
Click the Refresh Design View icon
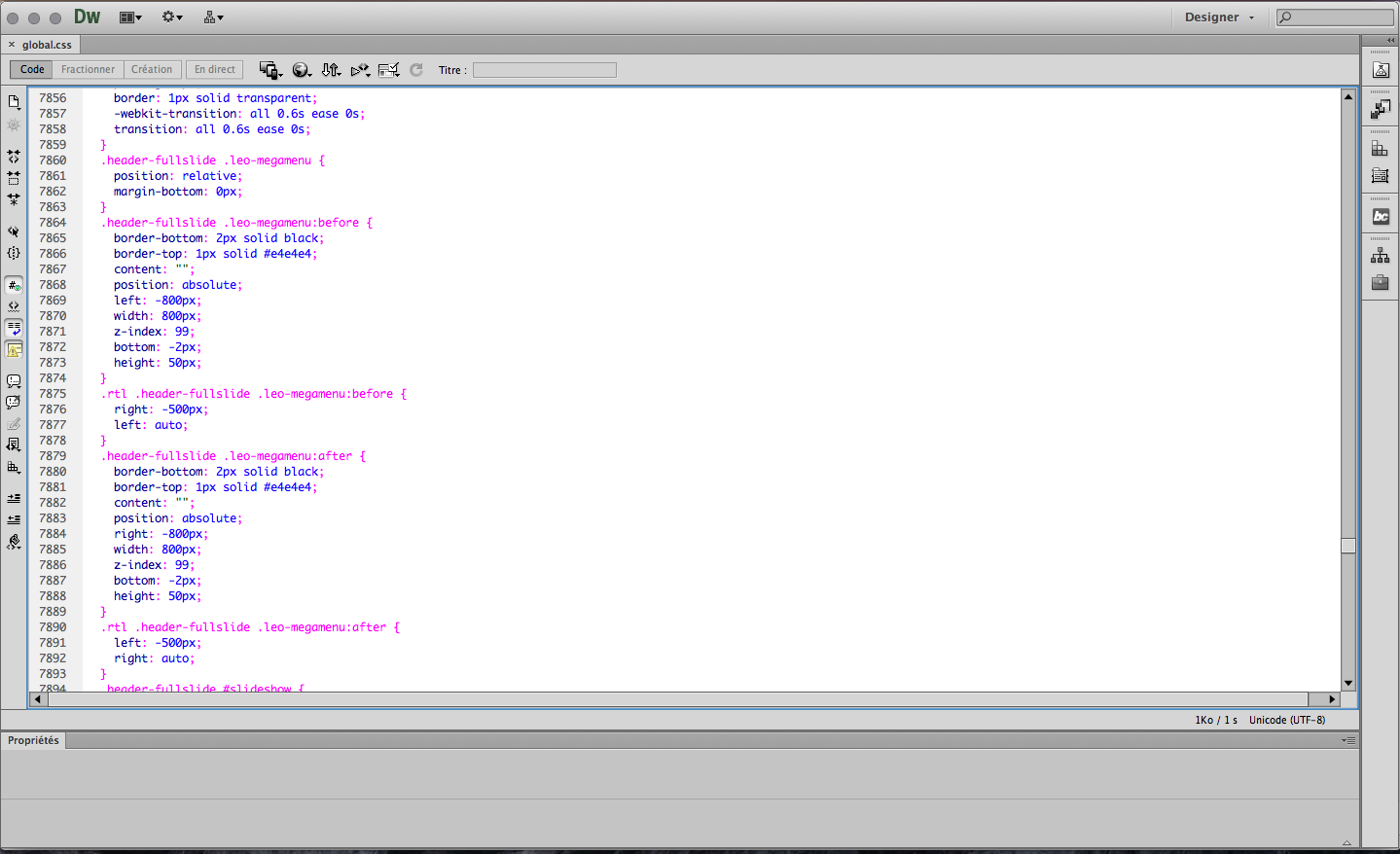pos(416,70)
